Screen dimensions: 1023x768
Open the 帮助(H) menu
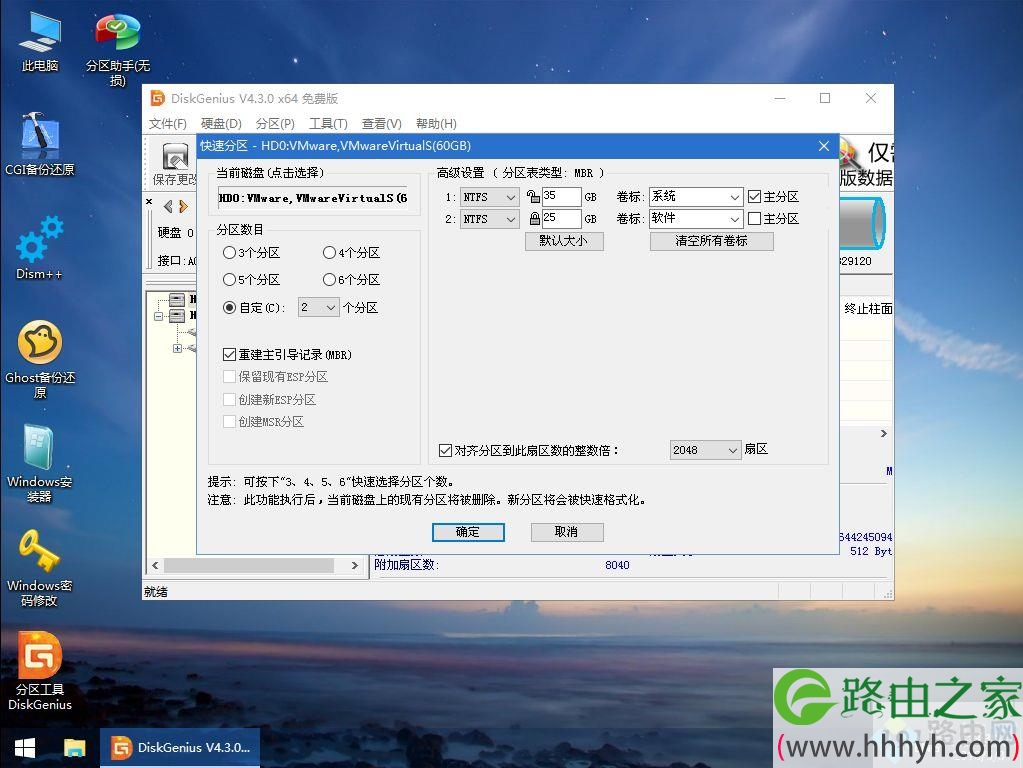436,123
